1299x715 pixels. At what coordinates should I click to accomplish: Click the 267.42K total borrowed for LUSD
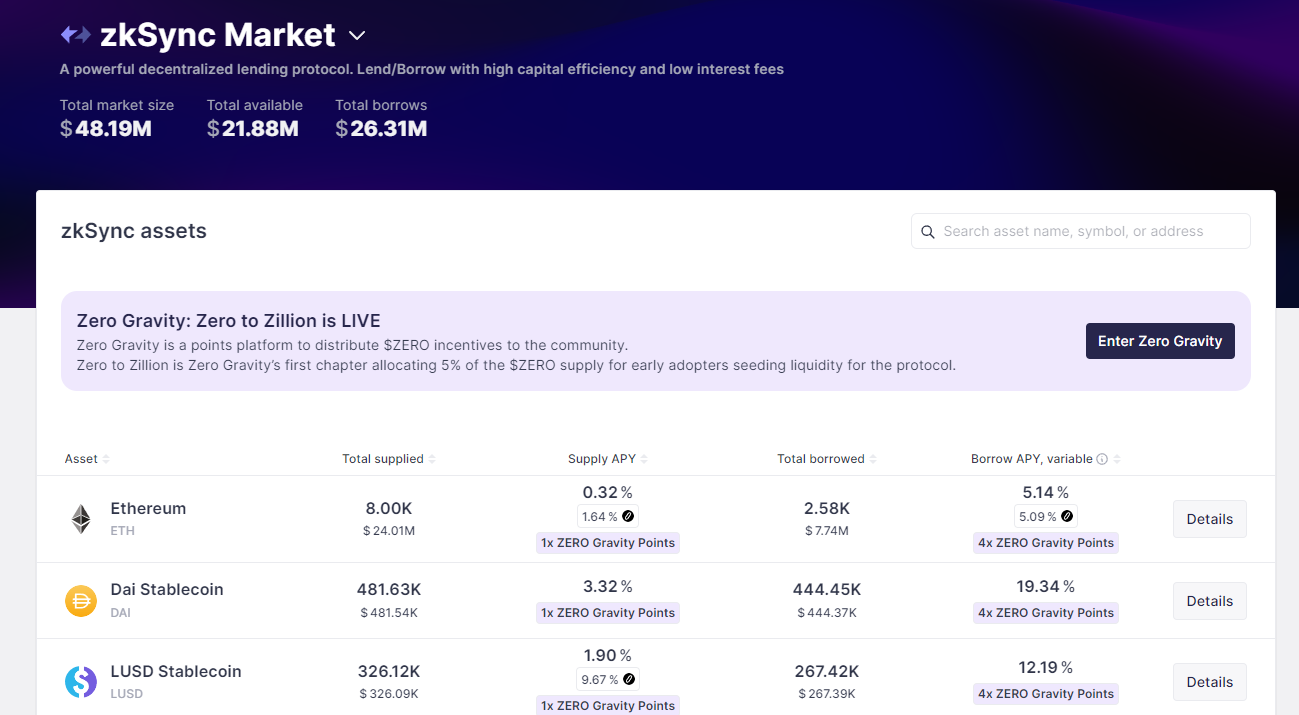pos(827,671)
